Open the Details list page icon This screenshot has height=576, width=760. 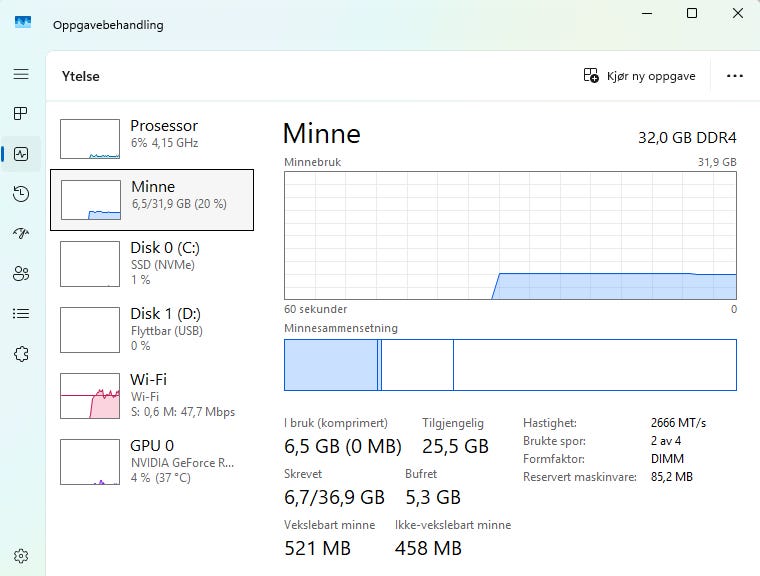pyautogui.click(x=21, y=313)
